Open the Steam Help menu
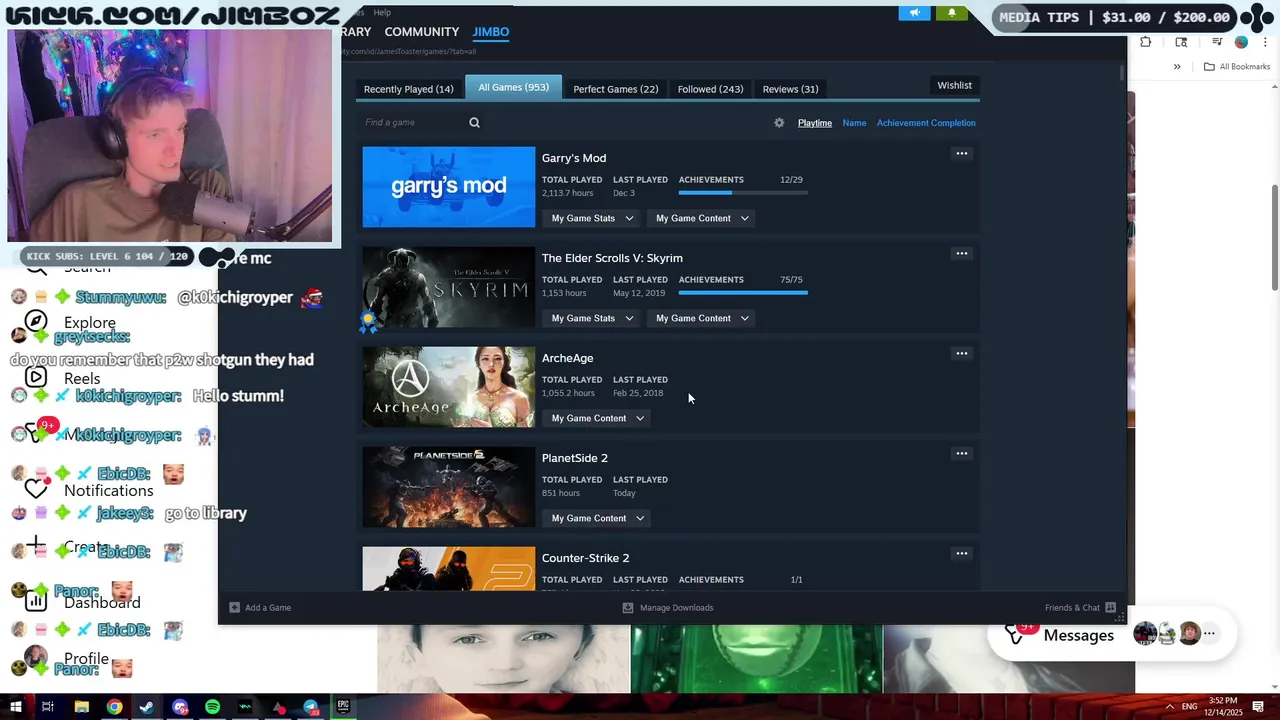 pyautogui.click(x=382, y=12)
